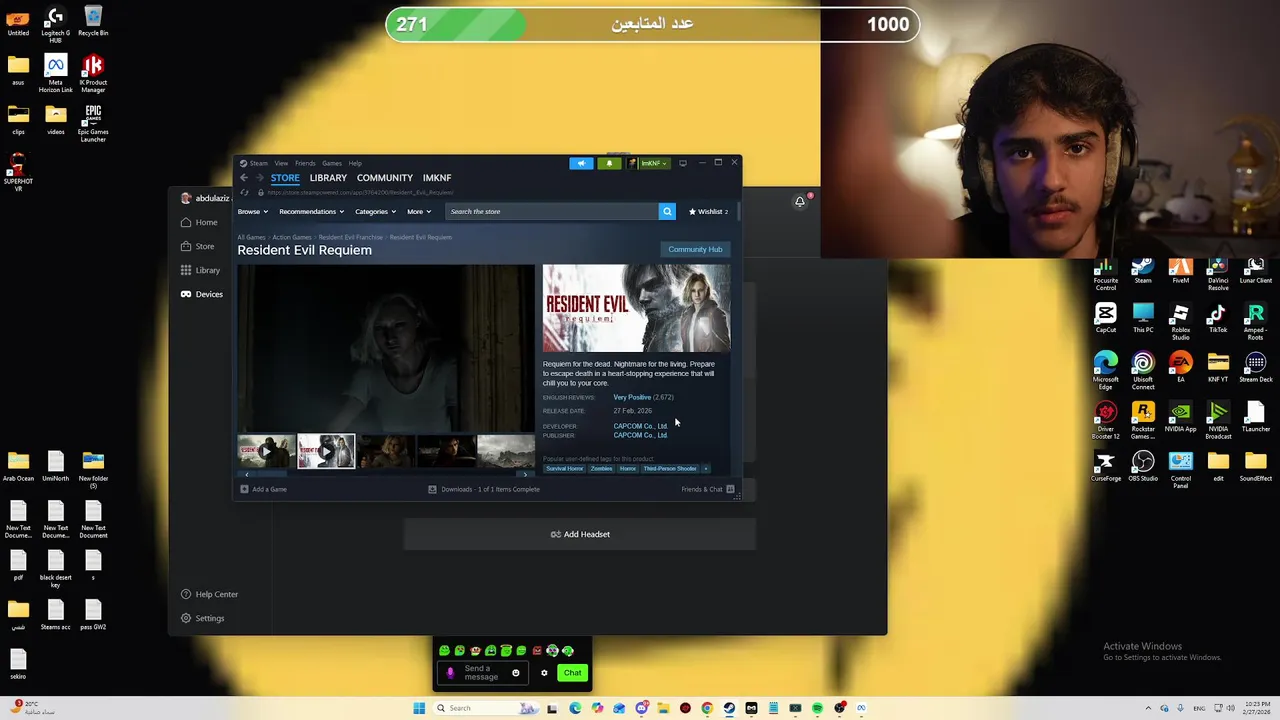Click the CAPCOM developer link
Screen dimensions: 1280x720
point(640,426)
